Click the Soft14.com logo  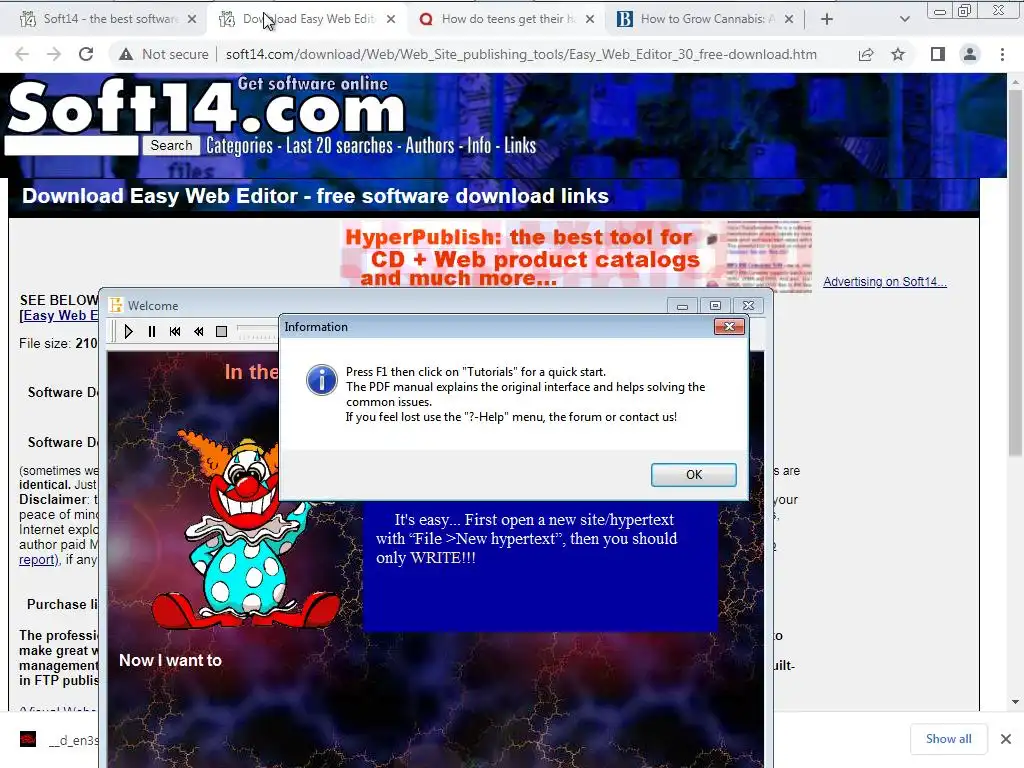(206, 106)
